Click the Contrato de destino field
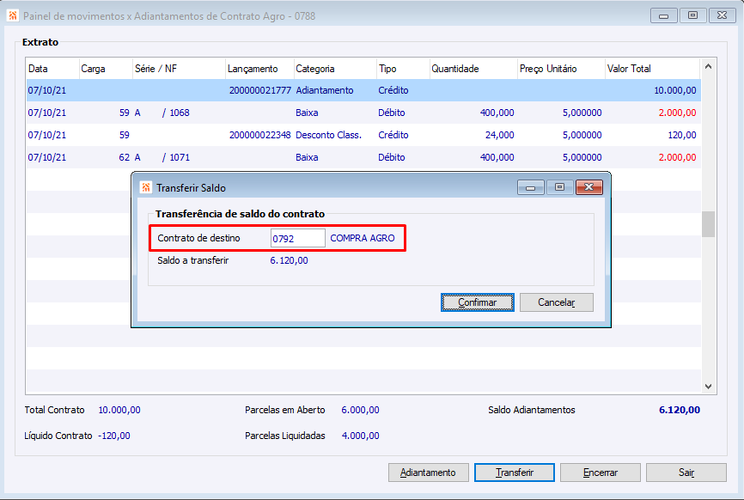The height and width of the screenshot is (500, 744). point(298,238)
